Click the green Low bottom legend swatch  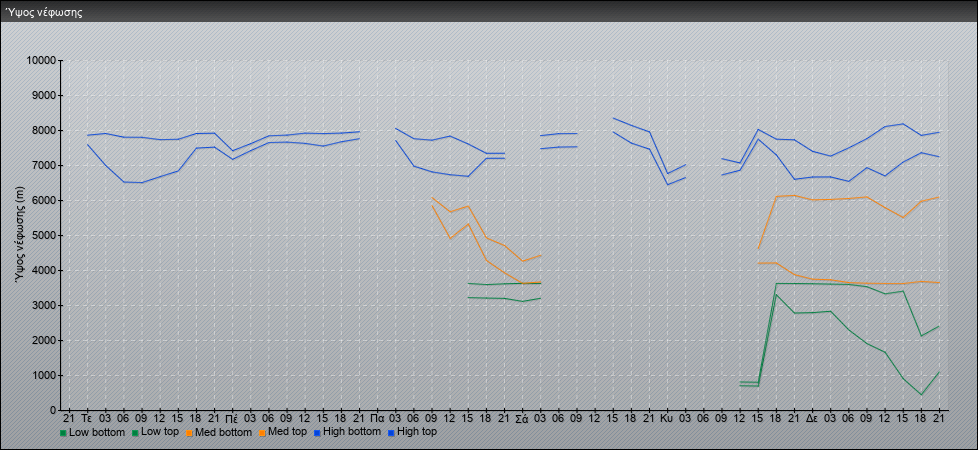[64, 433]
